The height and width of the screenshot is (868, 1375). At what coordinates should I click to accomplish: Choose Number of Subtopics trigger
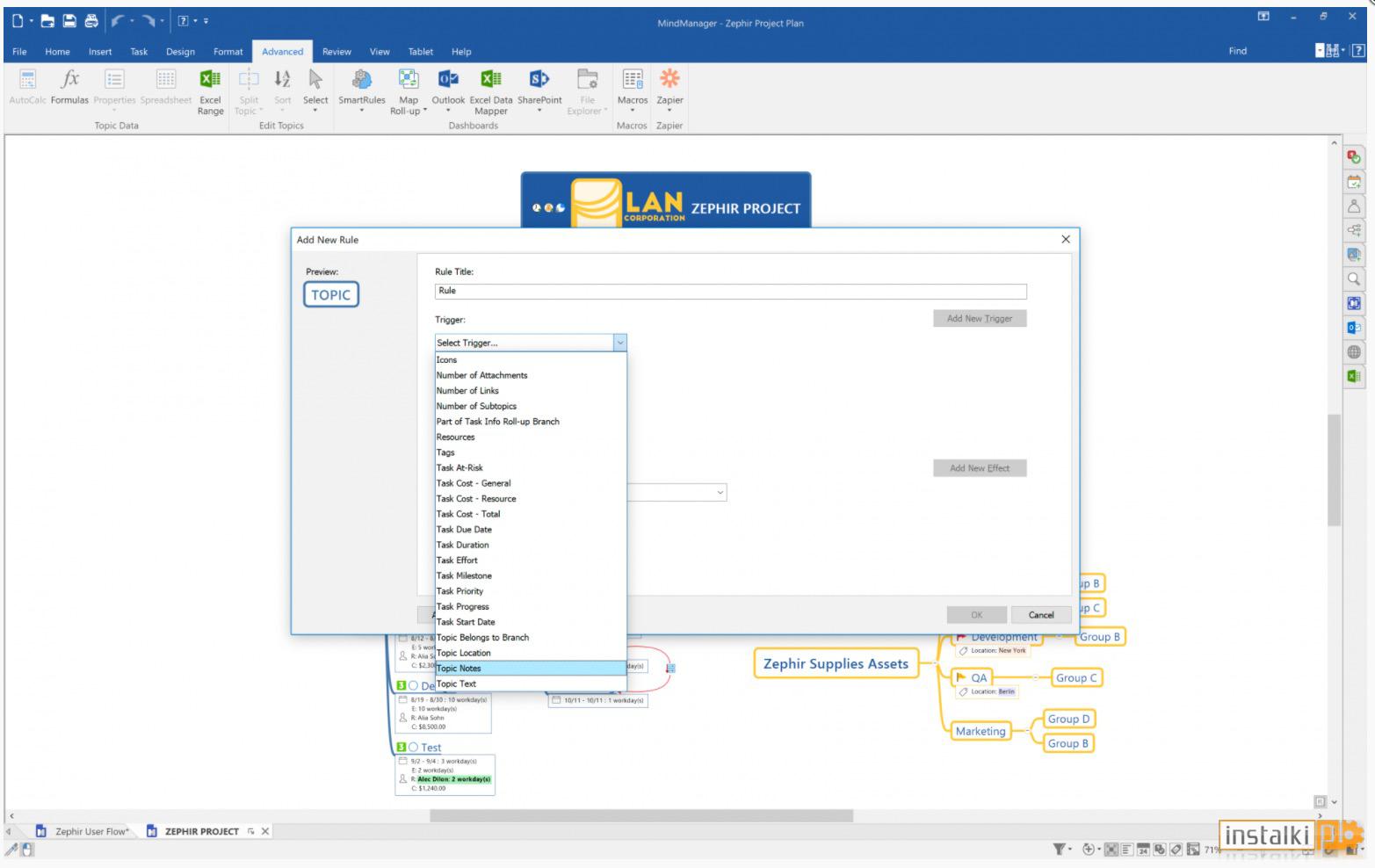point(531,407)
